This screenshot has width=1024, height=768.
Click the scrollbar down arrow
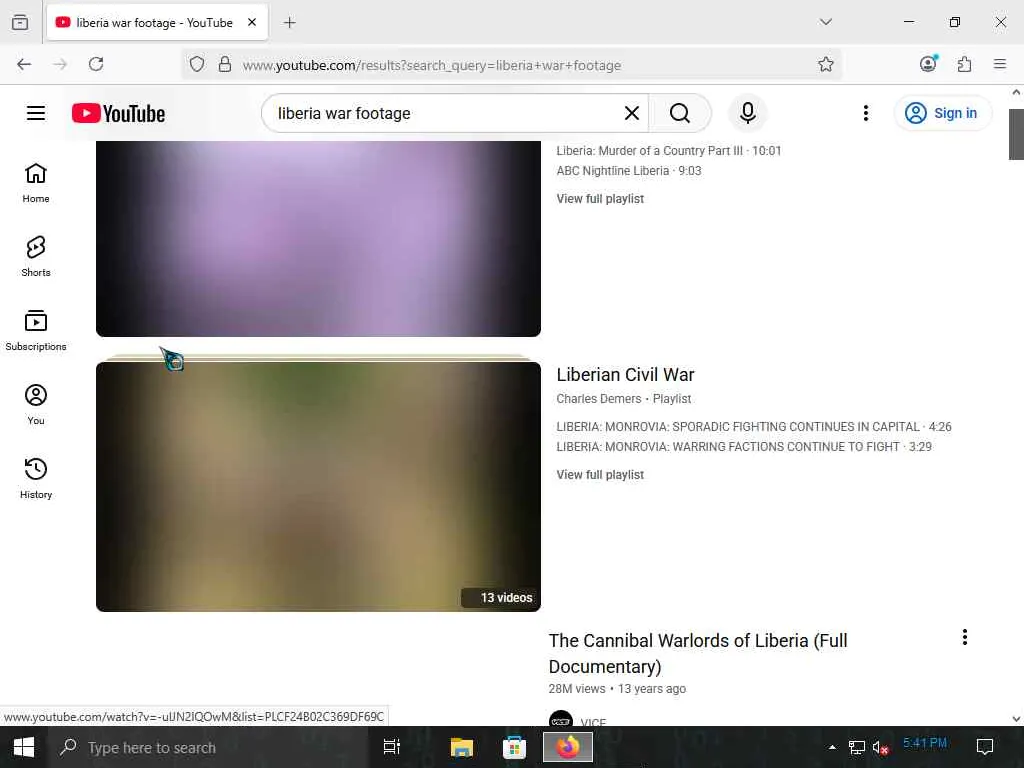click(1016, 719)
